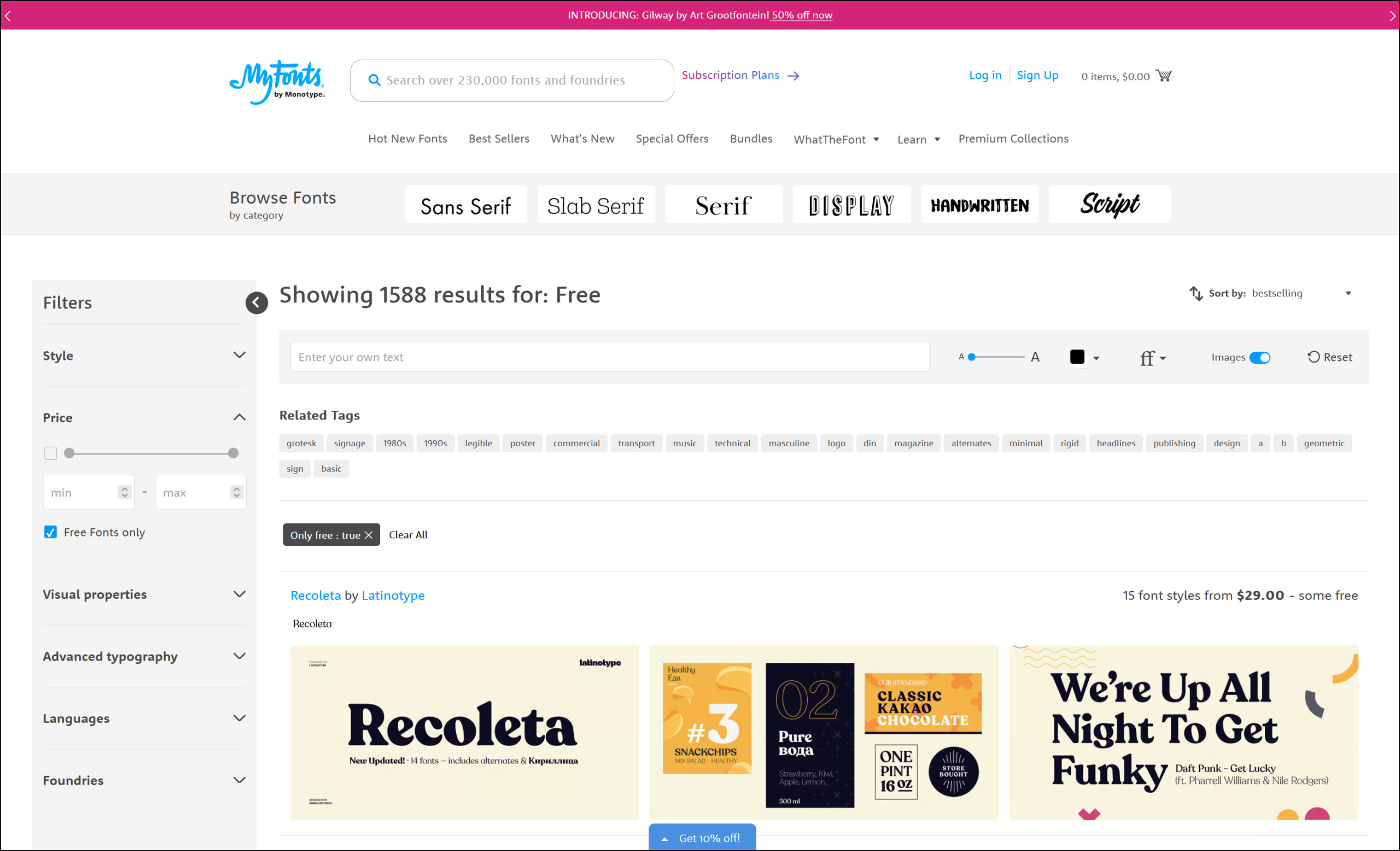Click the sort order arrows icon
The image size is (1400, 851).
[1196, 293]
